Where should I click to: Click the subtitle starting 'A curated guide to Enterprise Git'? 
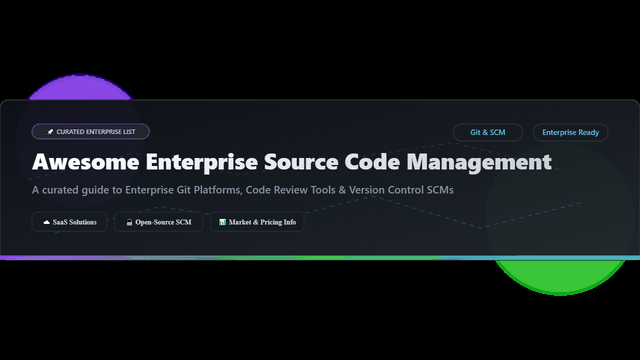[x=243, y=190]
